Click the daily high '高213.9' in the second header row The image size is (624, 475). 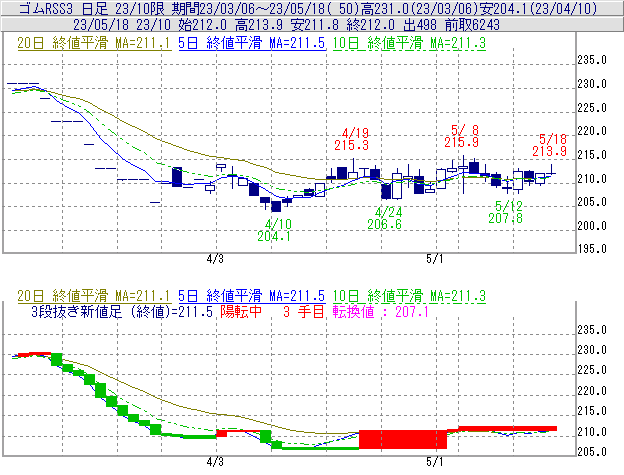(259, 25)
